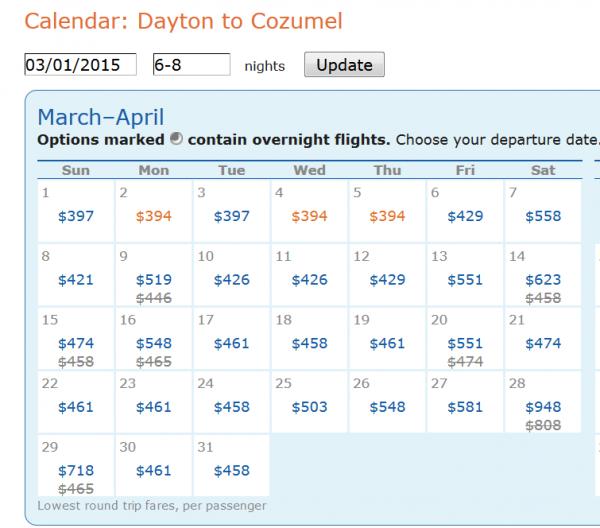Choose the $558 fare on March 7
The height and width of the screenshot is (528, 600).
point(543,216)
